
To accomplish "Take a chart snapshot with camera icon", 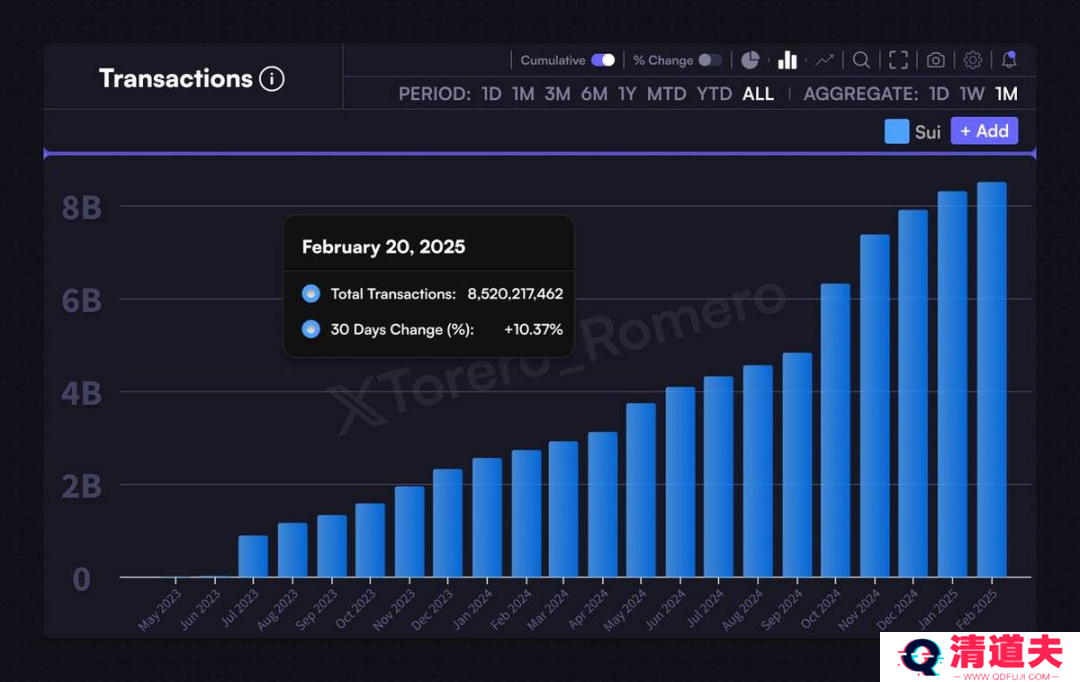I will tap(935, 61).
